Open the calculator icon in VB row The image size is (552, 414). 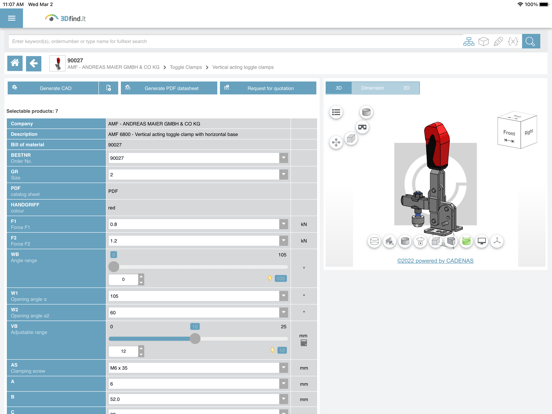click(304, 343)
